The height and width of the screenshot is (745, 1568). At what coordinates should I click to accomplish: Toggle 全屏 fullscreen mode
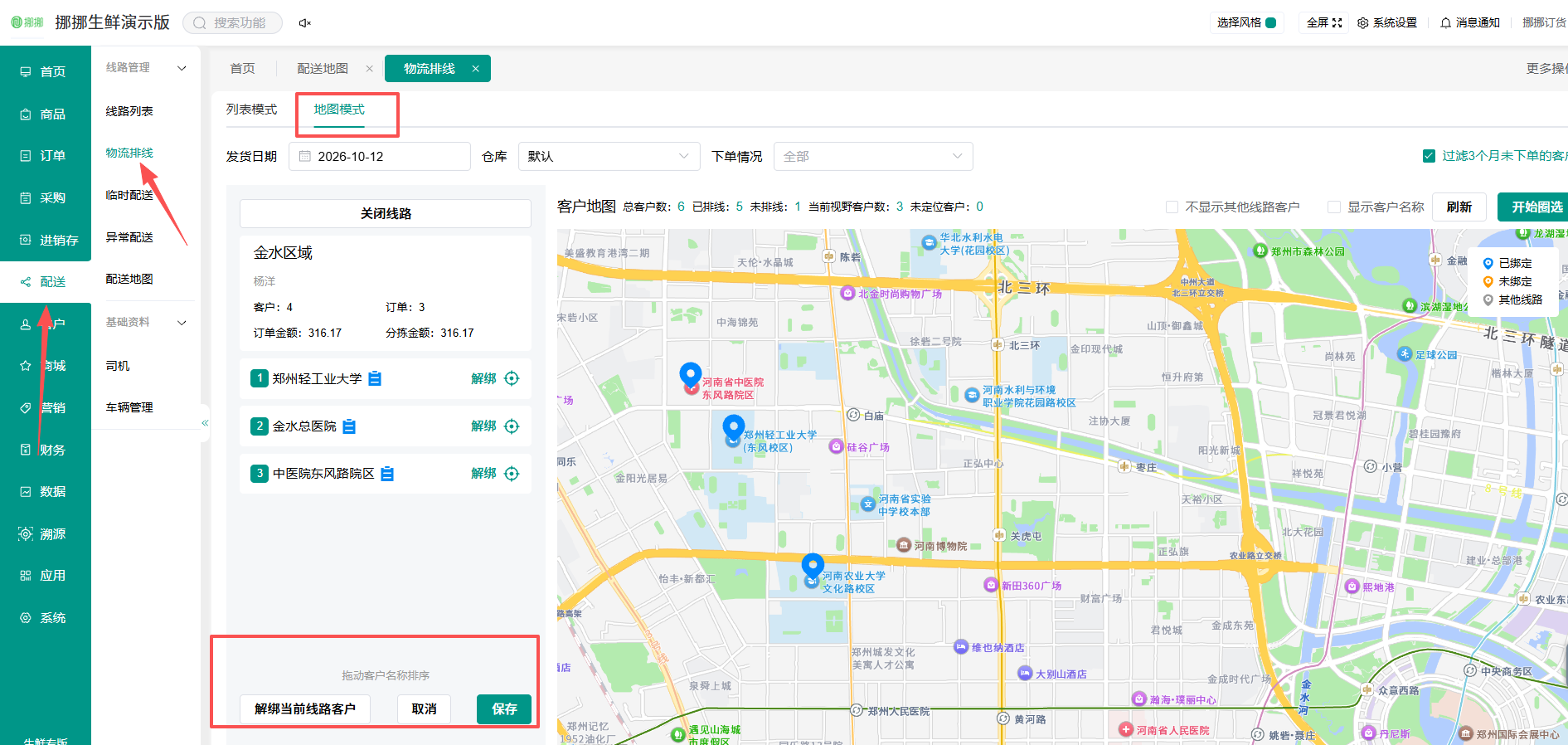1324,23
